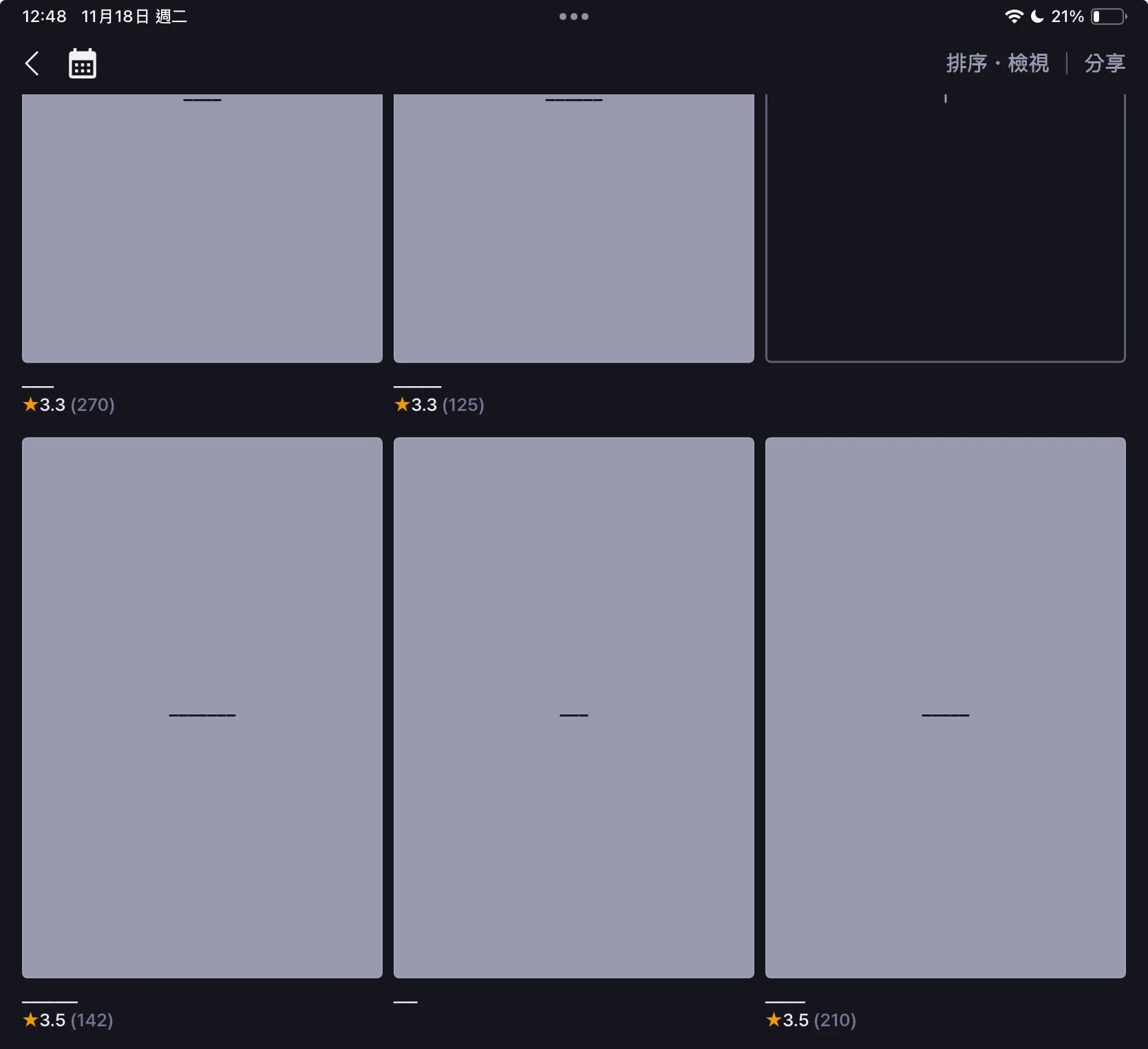Select the dark outlined poster card
The width and height of the screenshot is (1148, 1049).
click(x=945, y=228)
